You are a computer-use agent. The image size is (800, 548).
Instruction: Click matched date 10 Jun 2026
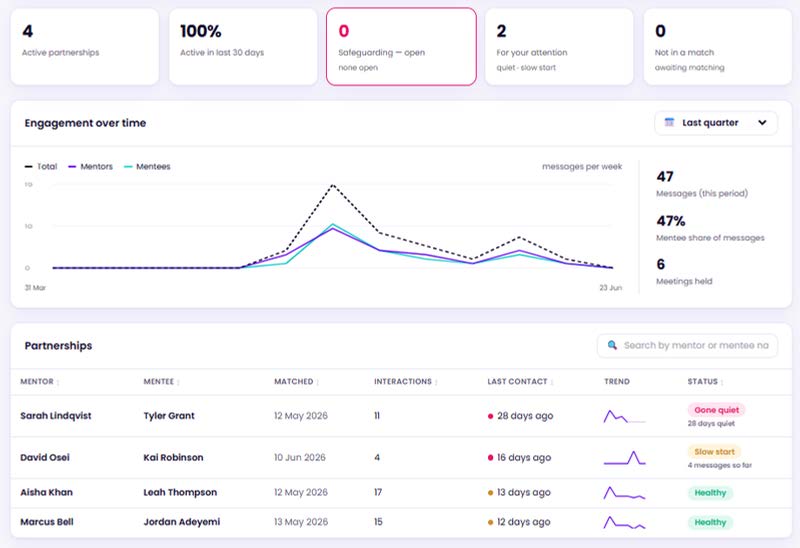click(x=299, y=458)
